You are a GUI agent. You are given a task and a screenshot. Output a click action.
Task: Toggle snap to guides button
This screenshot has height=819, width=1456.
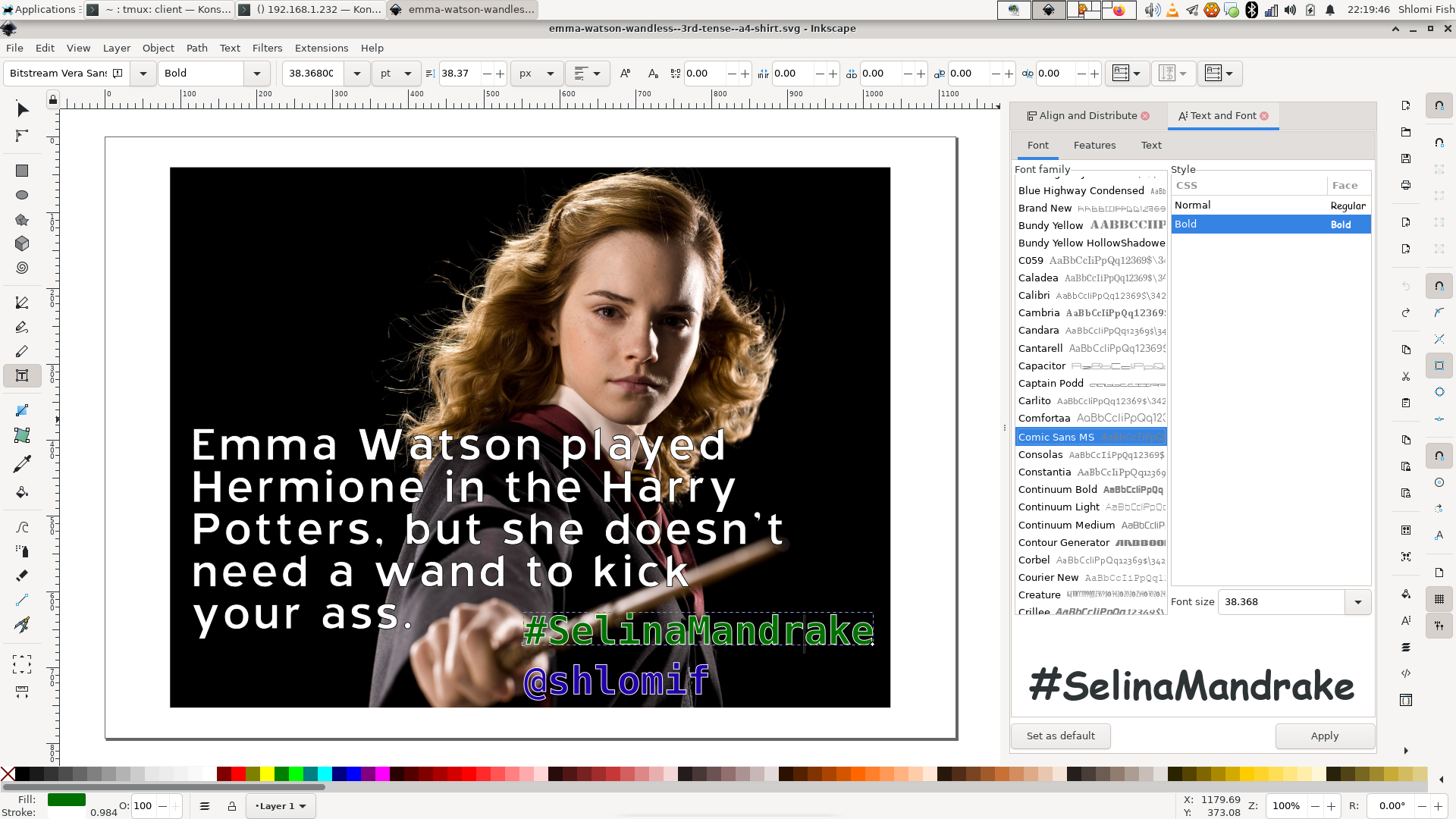point(1439,626)
